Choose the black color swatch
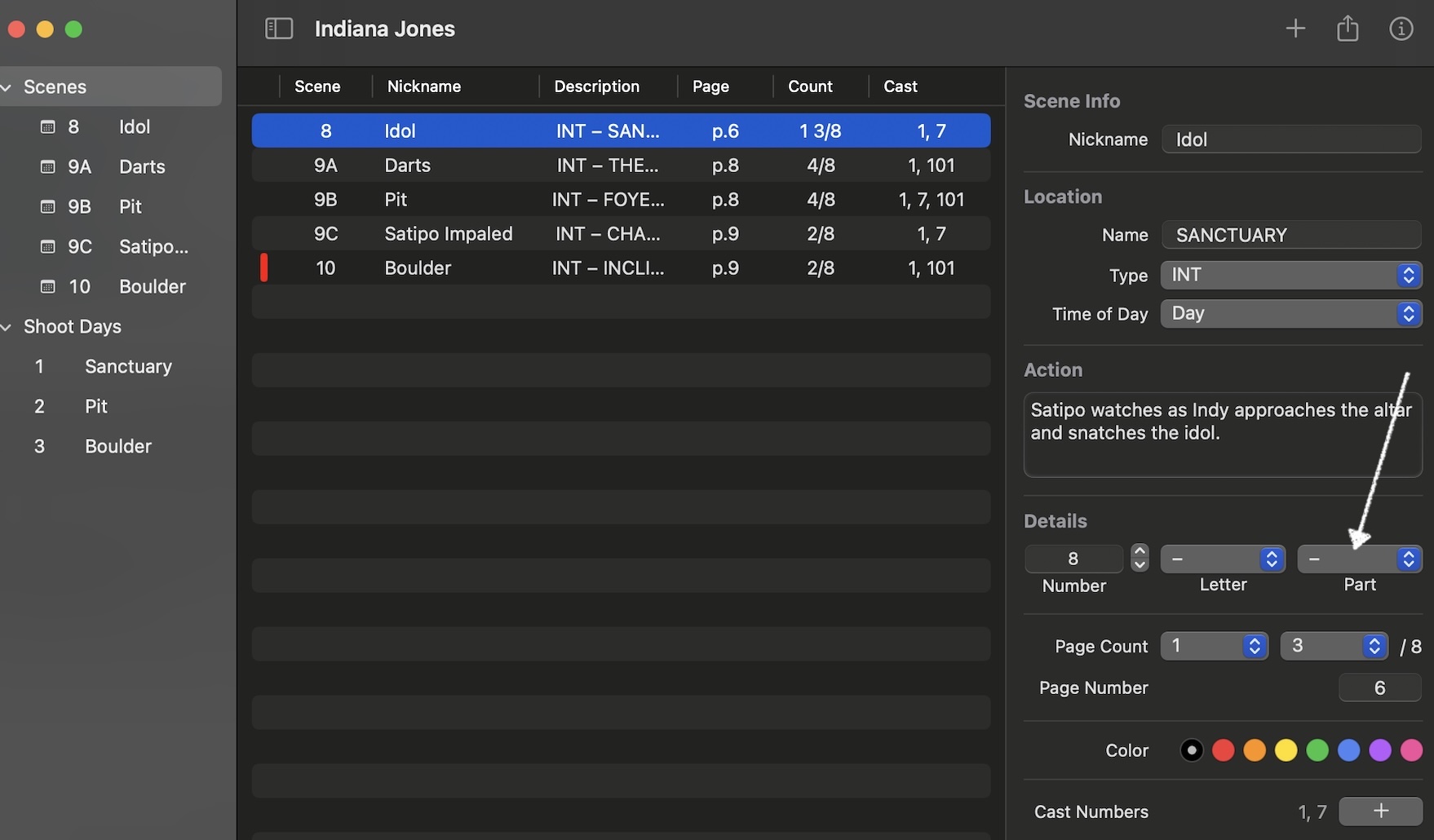The image size is (1434, 840). 1192,750
